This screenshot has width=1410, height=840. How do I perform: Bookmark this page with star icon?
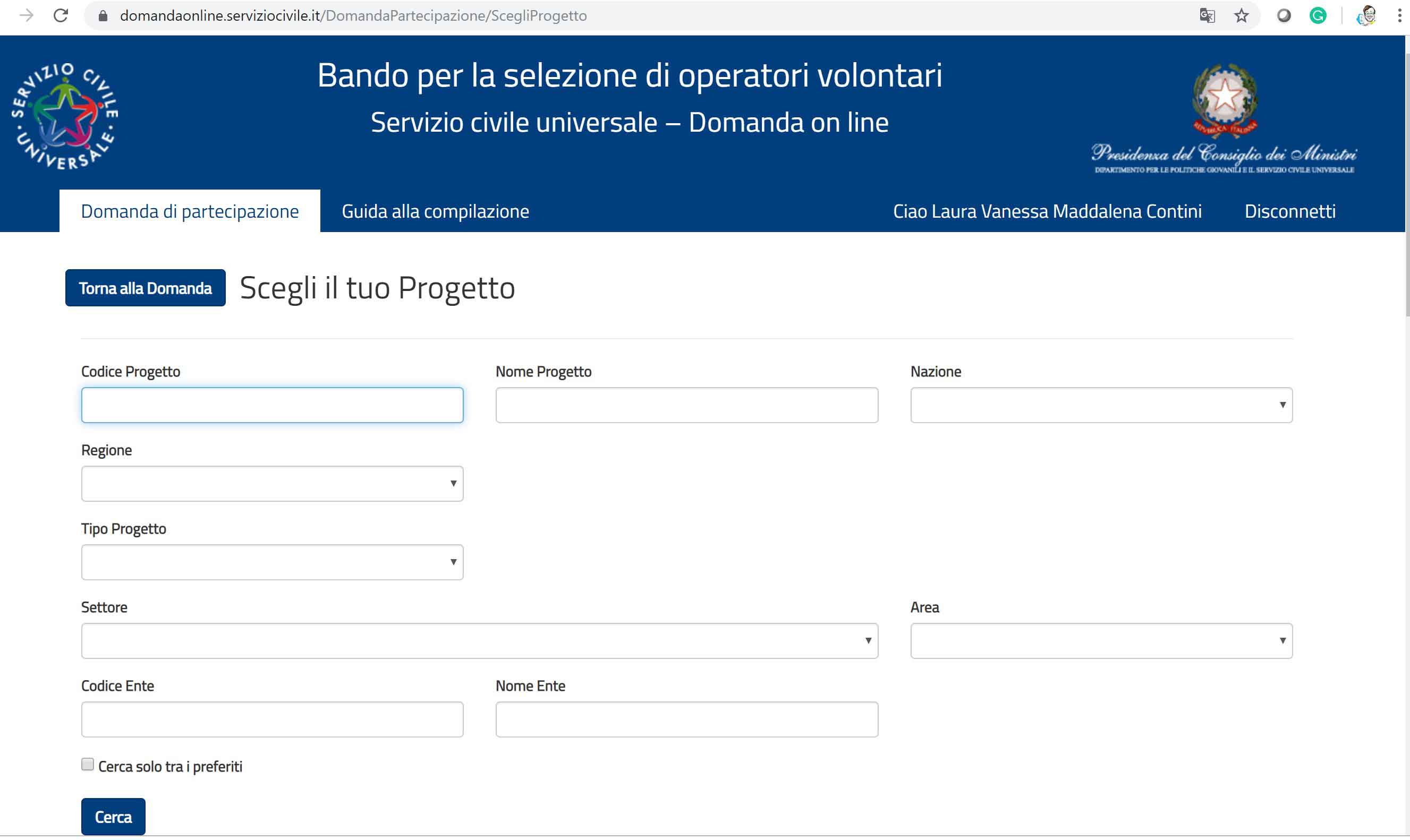[1241, 15]
